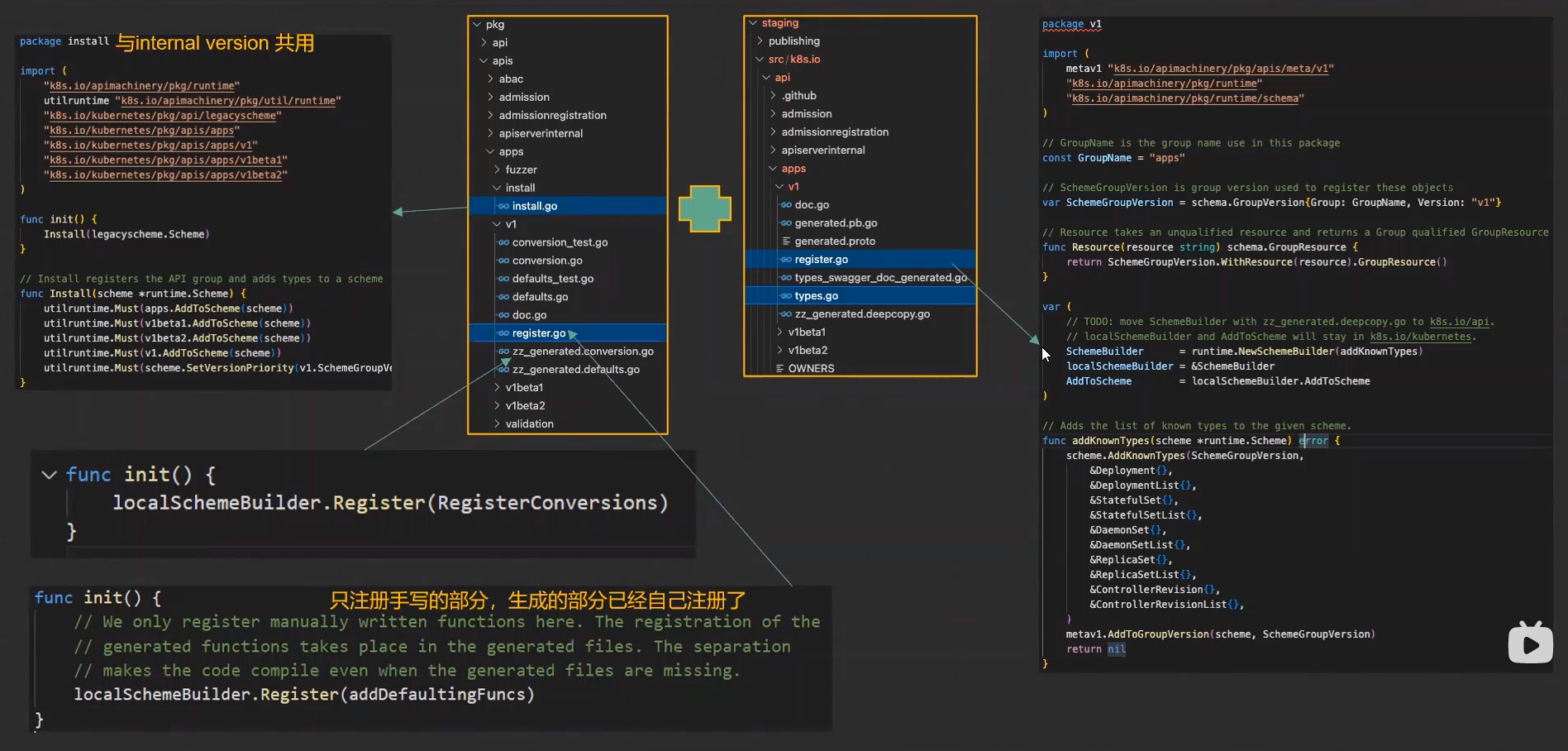Select register.go in staging tree
This screenshot has height=751, width=1568.
[860, 260]
